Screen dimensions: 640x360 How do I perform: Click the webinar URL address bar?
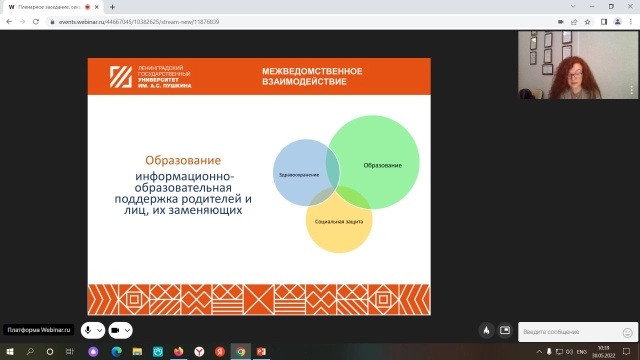click(302, 22)
